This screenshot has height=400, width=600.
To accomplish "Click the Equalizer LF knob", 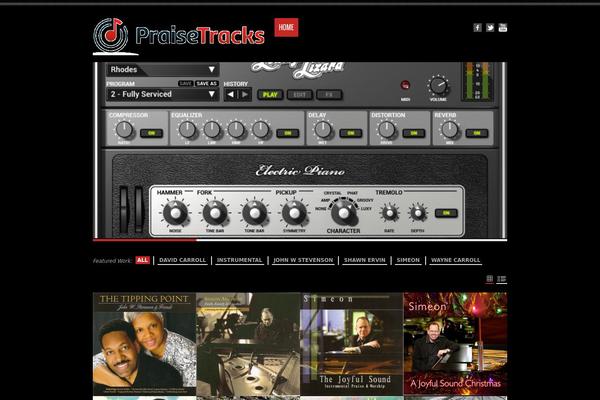I will (187, 130).
